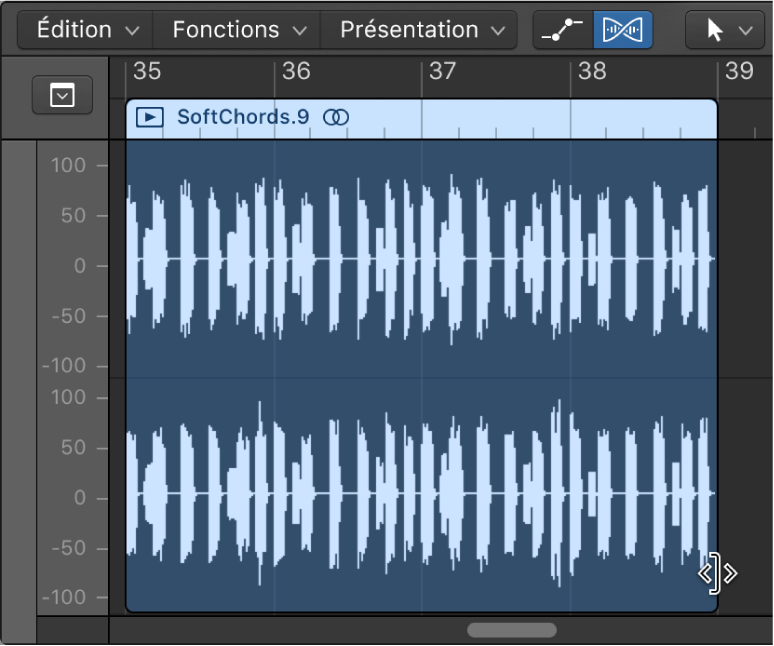This screenshot has height=646, width=774.
Task: Click bar 39 on the ruler
Action: tap(738, 71)
